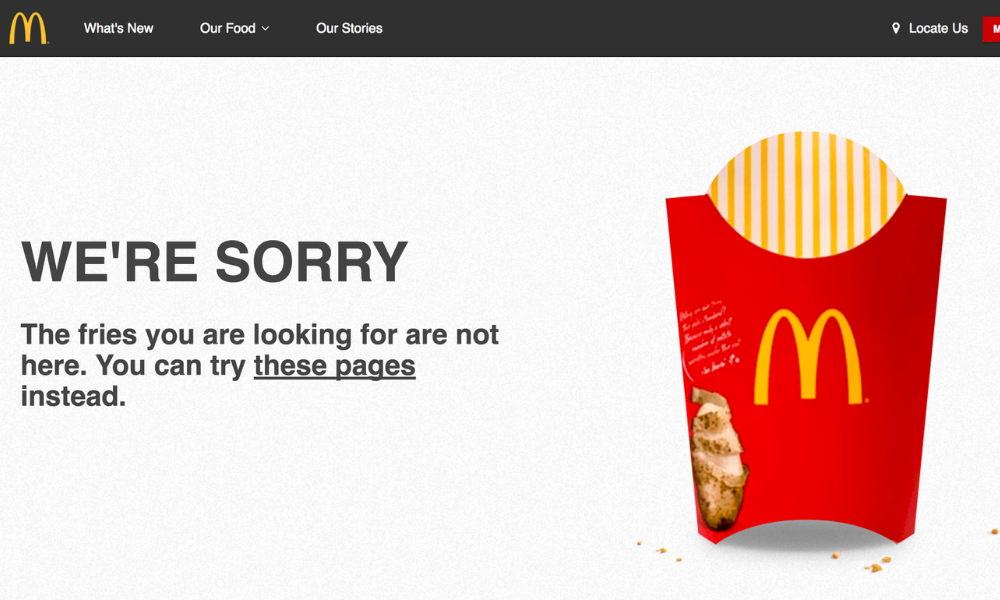Go to the Our Stories page
The width and height of the screenshot is (1000, 600).
[x=349, y=28]
